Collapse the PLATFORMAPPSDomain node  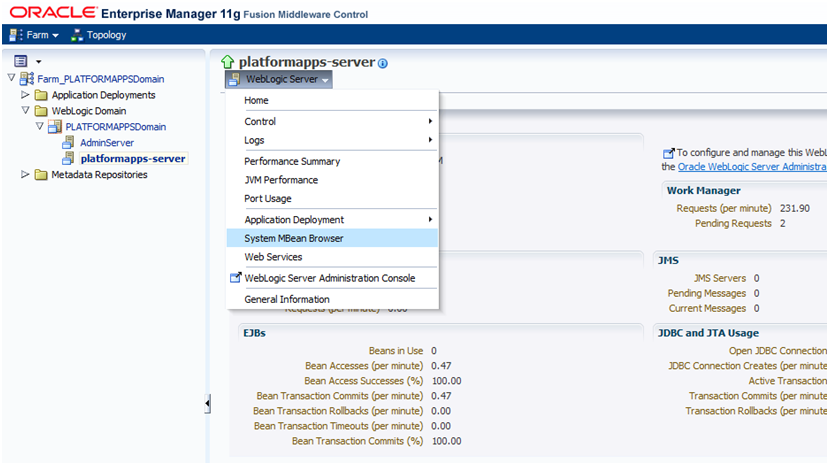[x=40, y=126]
